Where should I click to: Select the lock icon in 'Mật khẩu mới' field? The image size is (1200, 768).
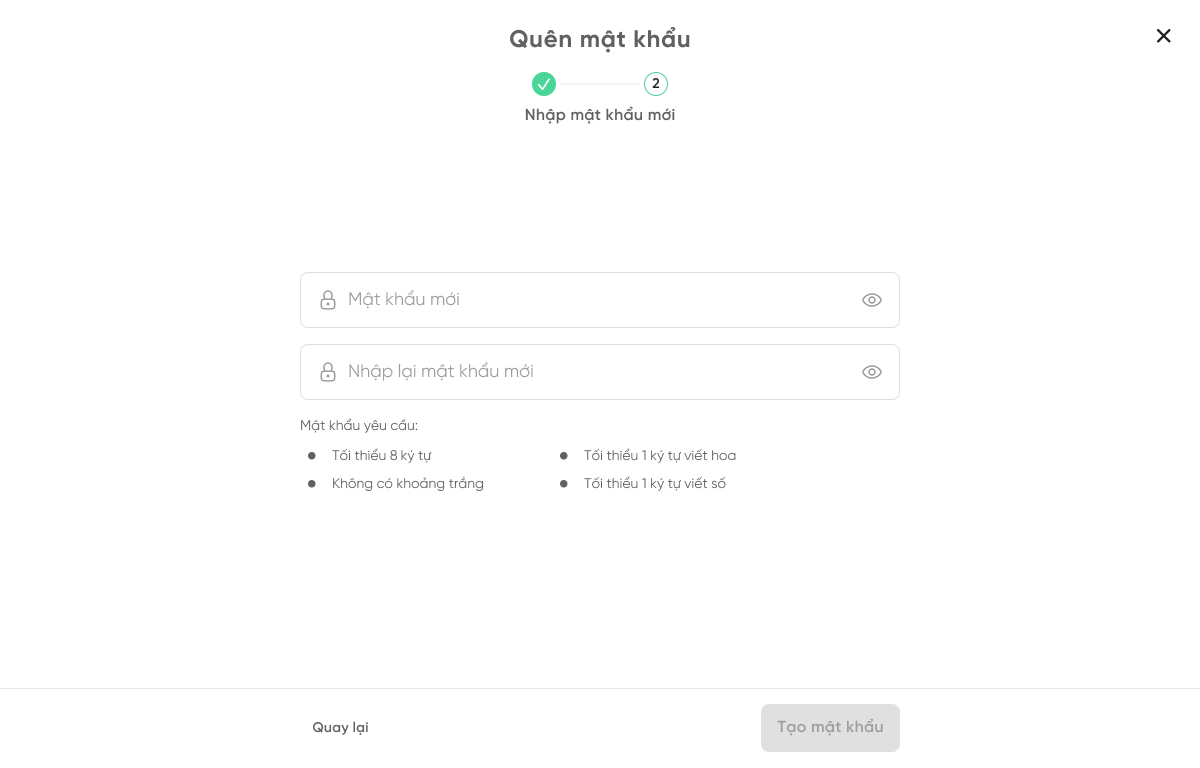pyautogui.click(x=328, y=299)
